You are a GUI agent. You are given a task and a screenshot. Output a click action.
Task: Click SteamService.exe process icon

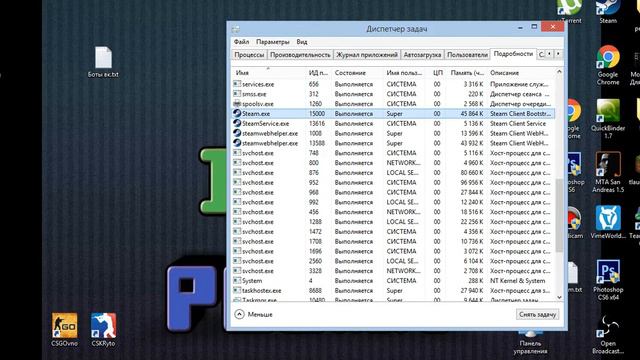pos(237,123)
